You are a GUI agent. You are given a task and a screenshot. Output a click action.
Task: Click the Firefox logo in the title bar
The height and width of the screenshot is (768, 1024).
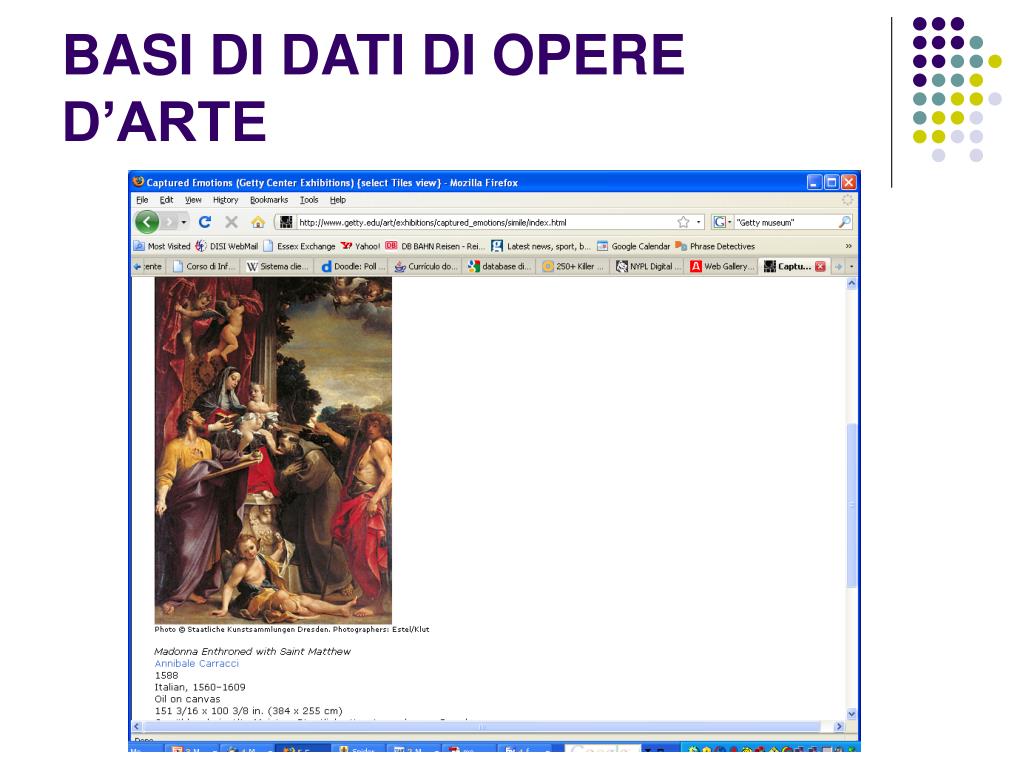(x=138, y=182)
